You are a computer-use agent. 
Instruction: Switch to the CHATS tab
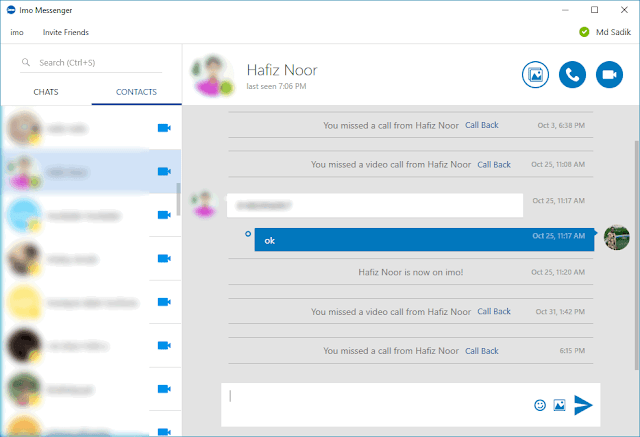point(46,92)
